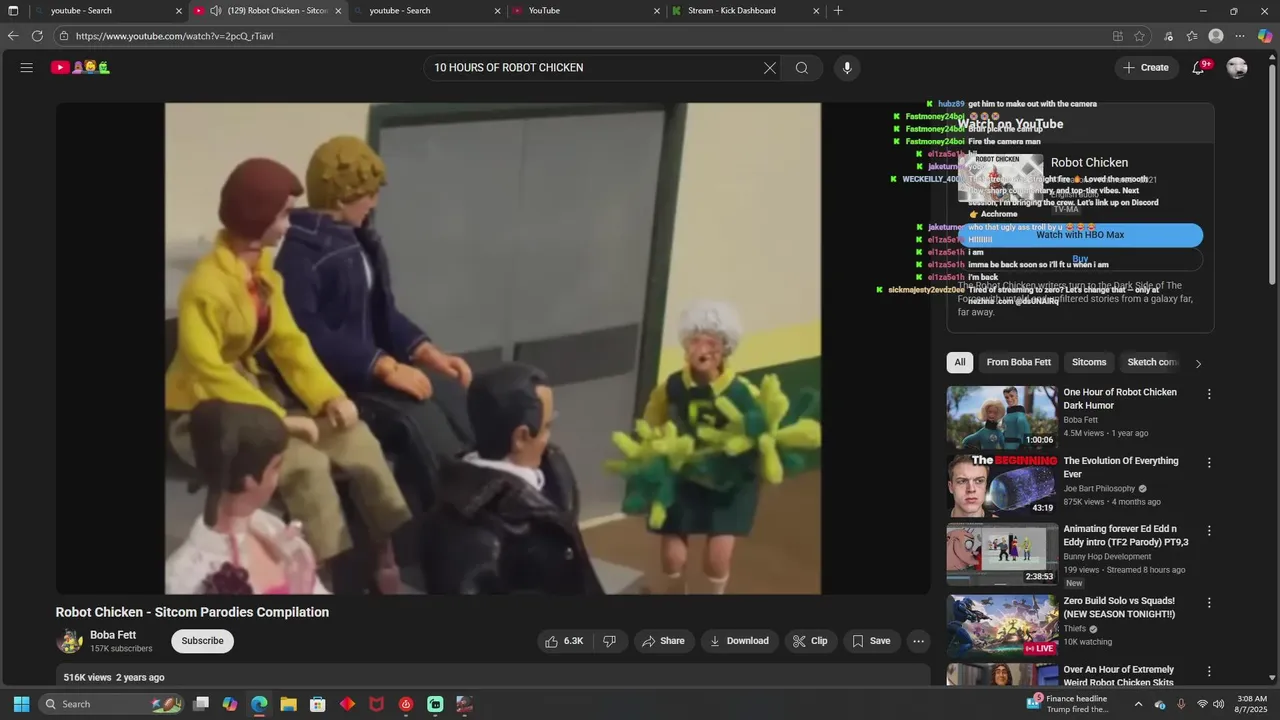Open Zero Build Solo vs Squads thumbnail
Screen dimensions: 1280x720
(1002, 626)
